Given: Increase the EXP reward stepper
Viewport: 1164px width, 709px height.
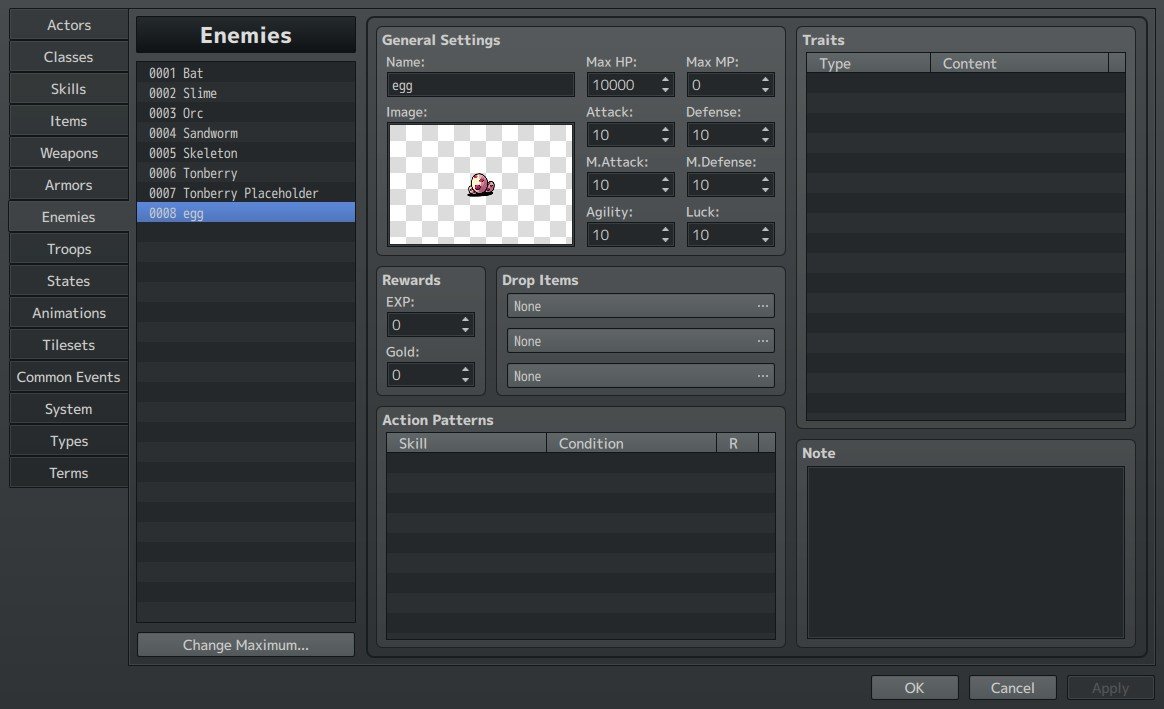Looking at the screenshot, I should [x=465, y=319].
